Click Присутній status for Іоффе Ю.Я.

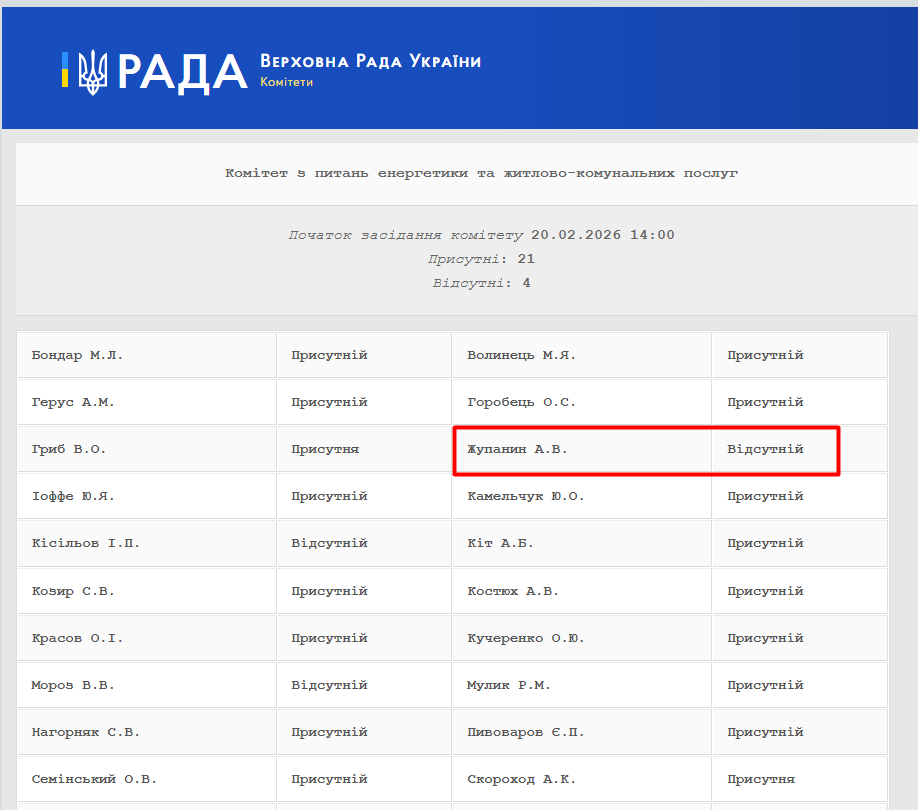[329, 496]
